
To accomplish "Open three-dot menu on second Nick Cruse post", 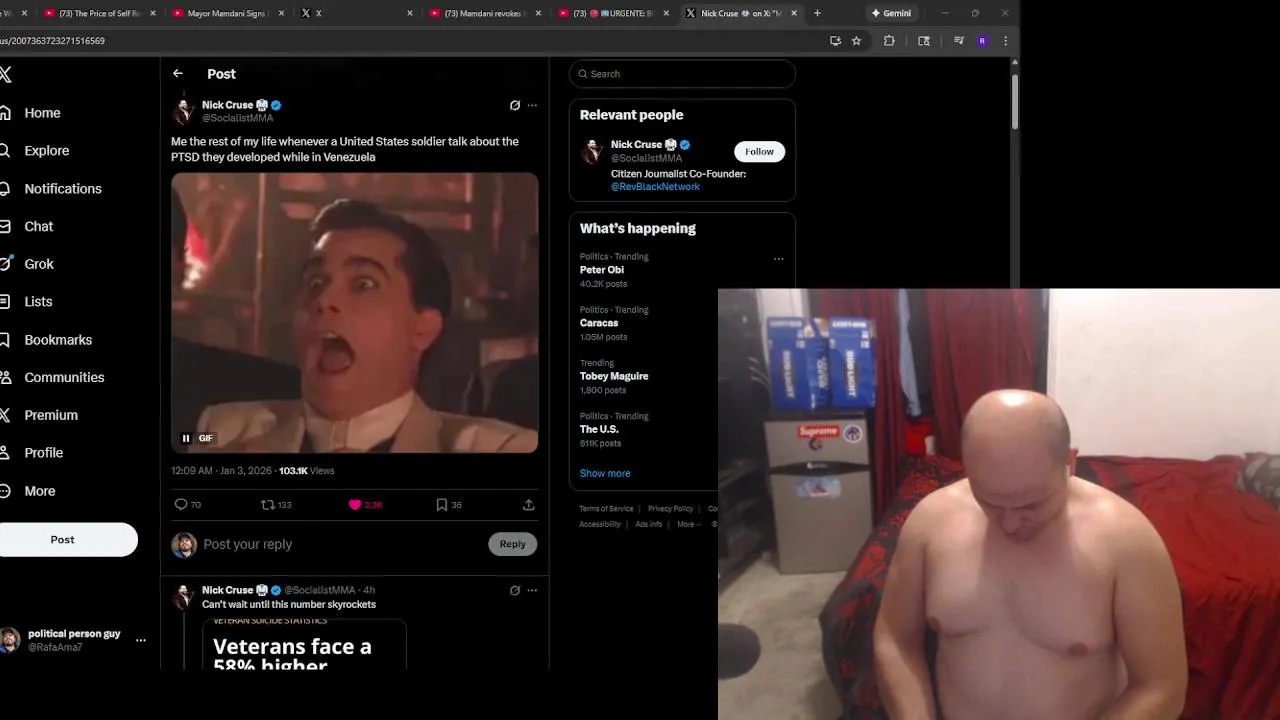I will pyautogui.click(x=532, y=590).
